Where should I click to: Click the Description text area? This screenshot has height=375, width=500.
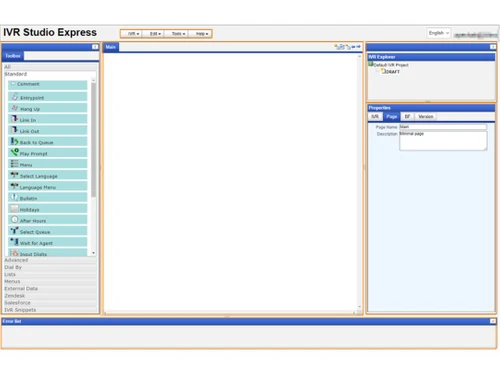click(443, 141)
